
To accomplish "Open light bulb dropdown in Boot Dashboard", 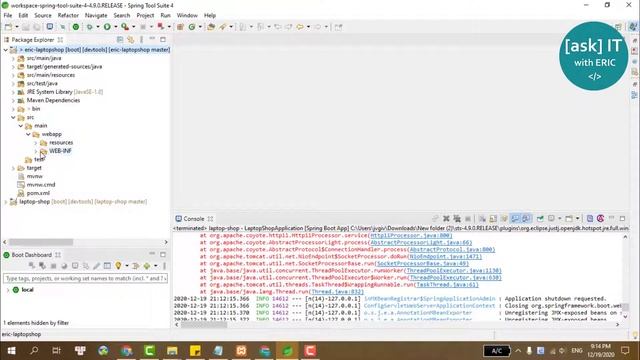I will pyautogui.click(x=127, y=266).
